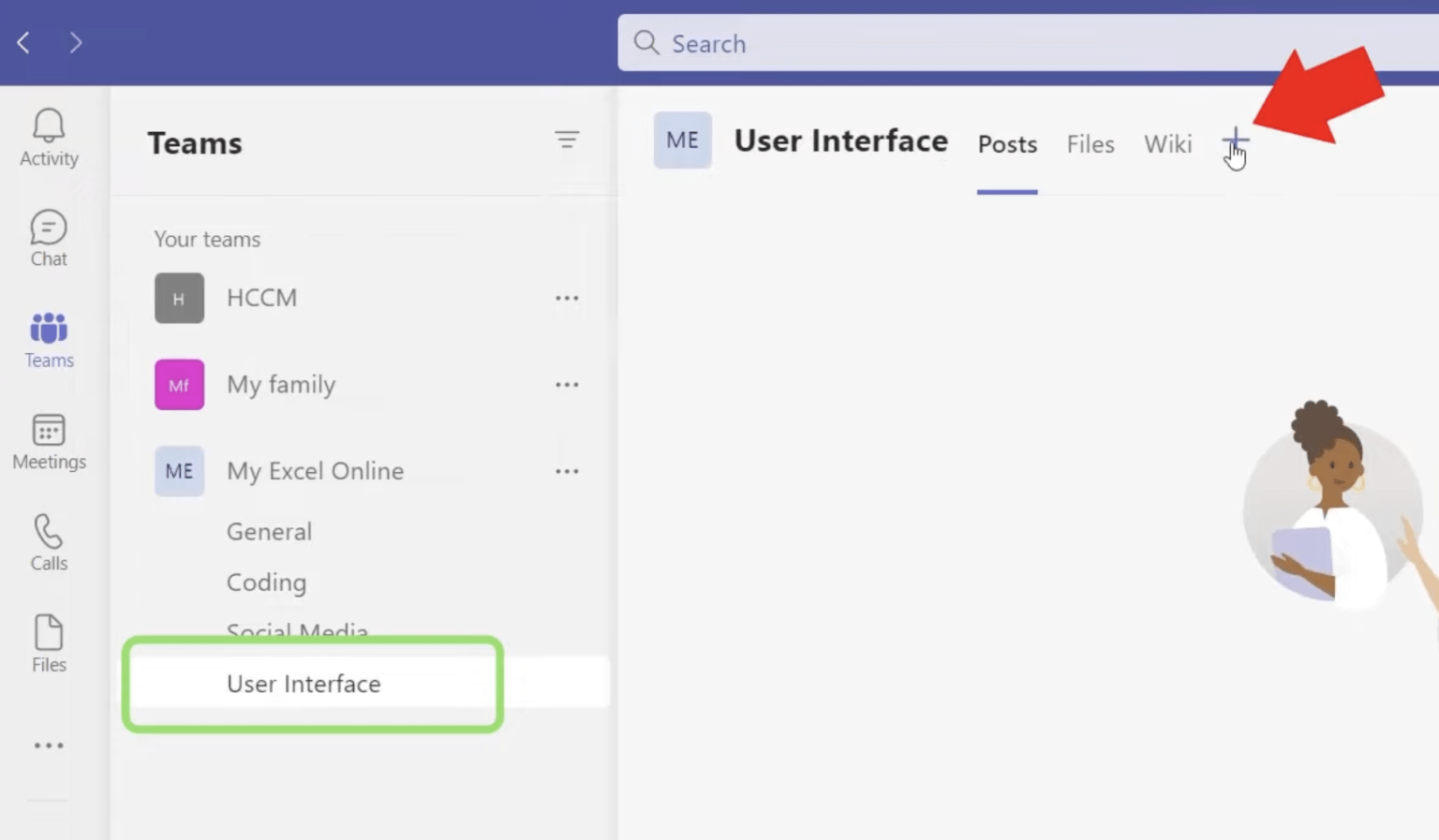This screenshot has height=840, width=1439.
Task: Open the Wiki tab
Action: point(1167,144)
